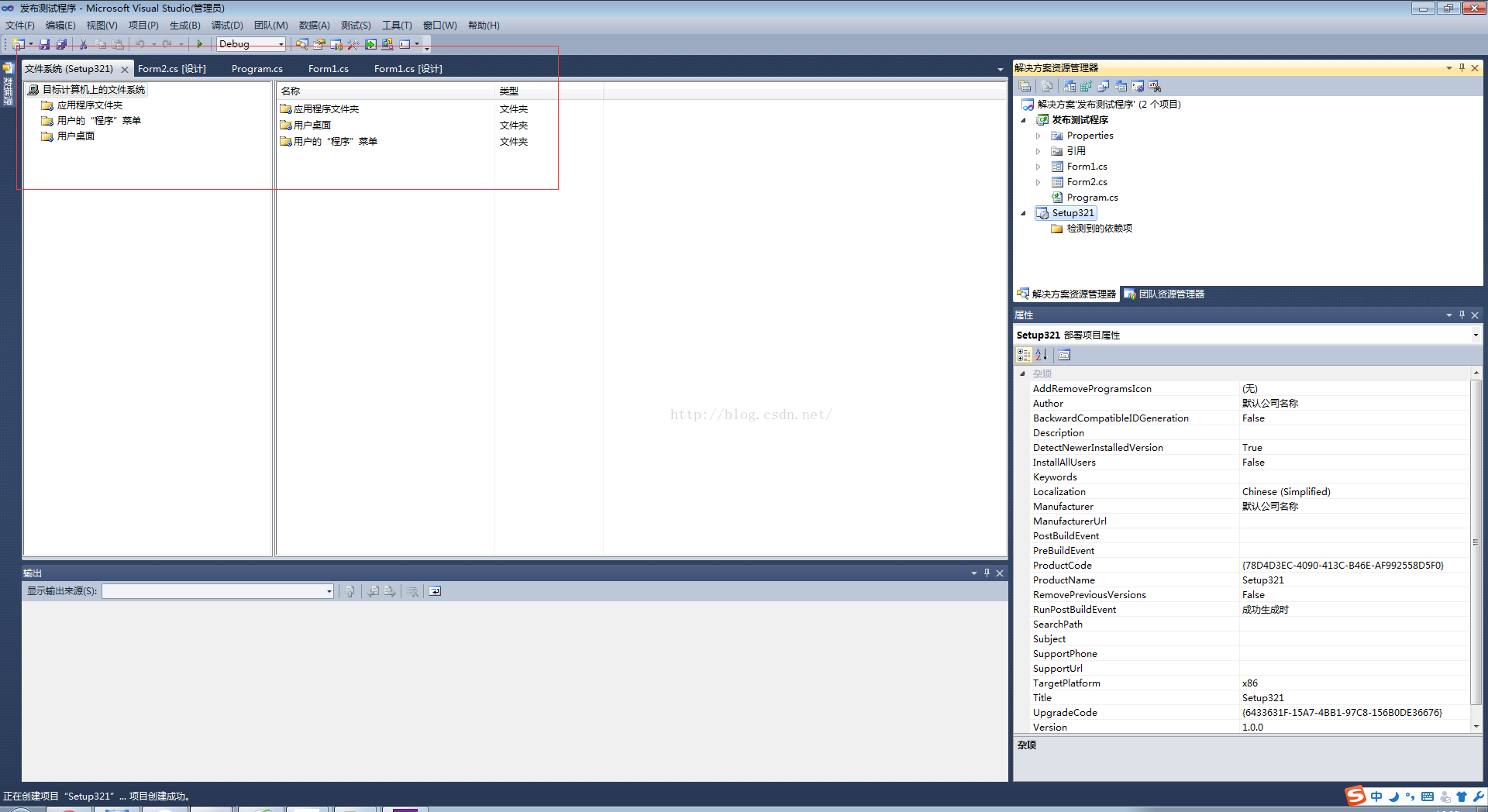Toggle word wrap in the Output panel

point(435,591)
